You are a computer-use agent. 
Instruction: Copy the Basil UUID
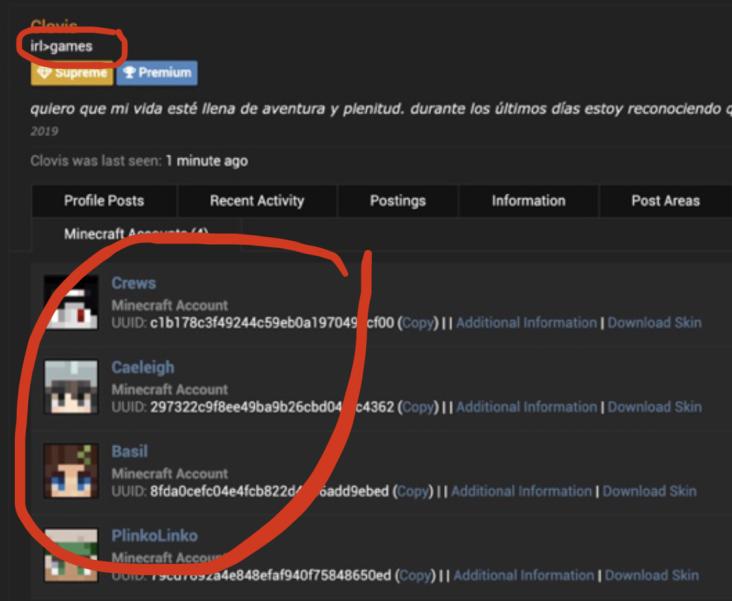[413, 491]
